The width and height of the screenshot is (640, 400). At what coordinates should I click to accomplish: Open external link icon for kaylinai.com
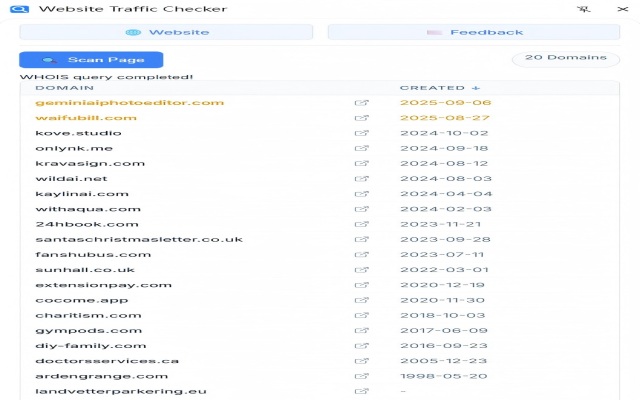click(362, 194)
